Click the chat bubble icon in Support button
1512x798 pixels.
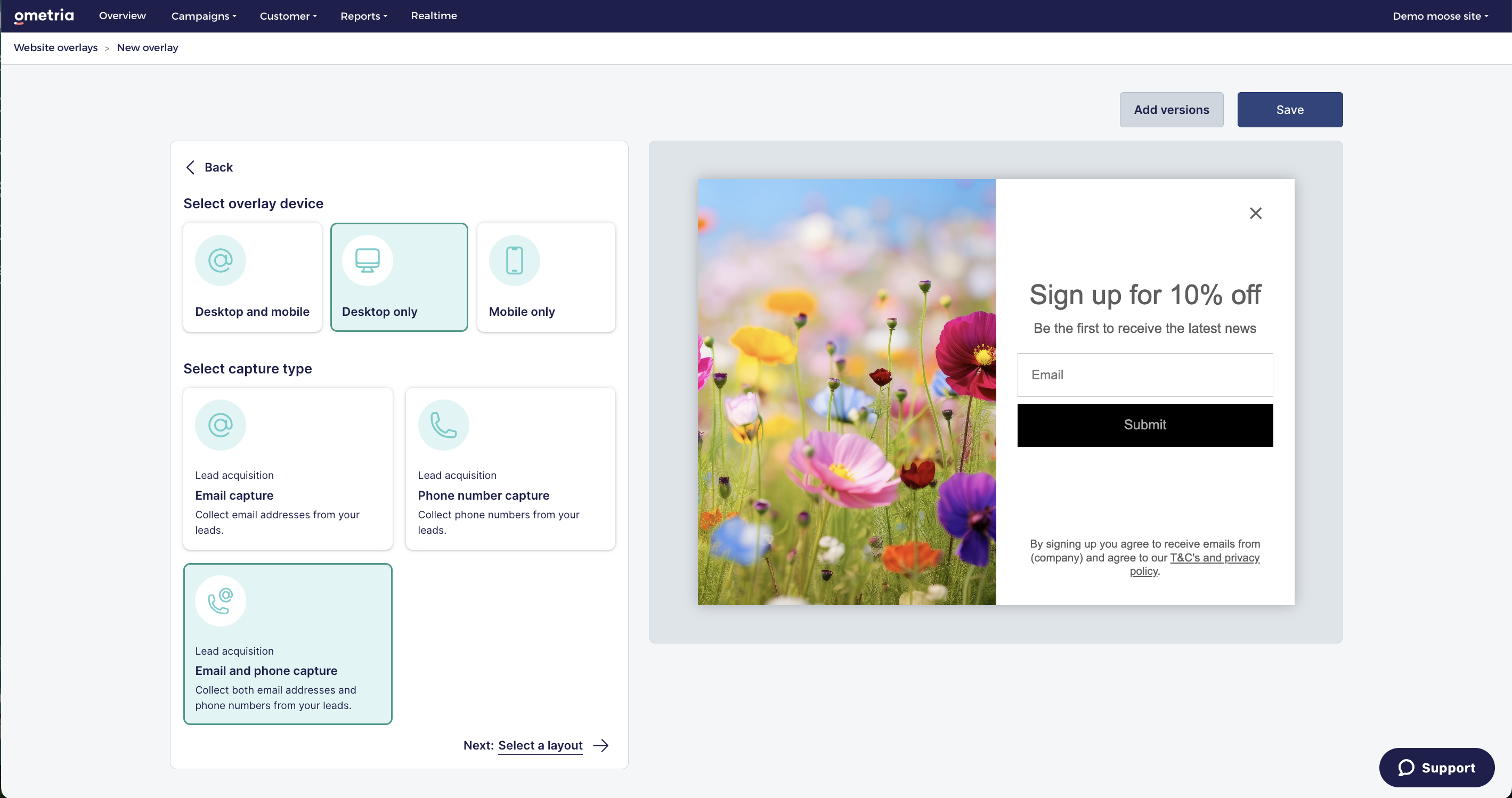(1407, 768)
